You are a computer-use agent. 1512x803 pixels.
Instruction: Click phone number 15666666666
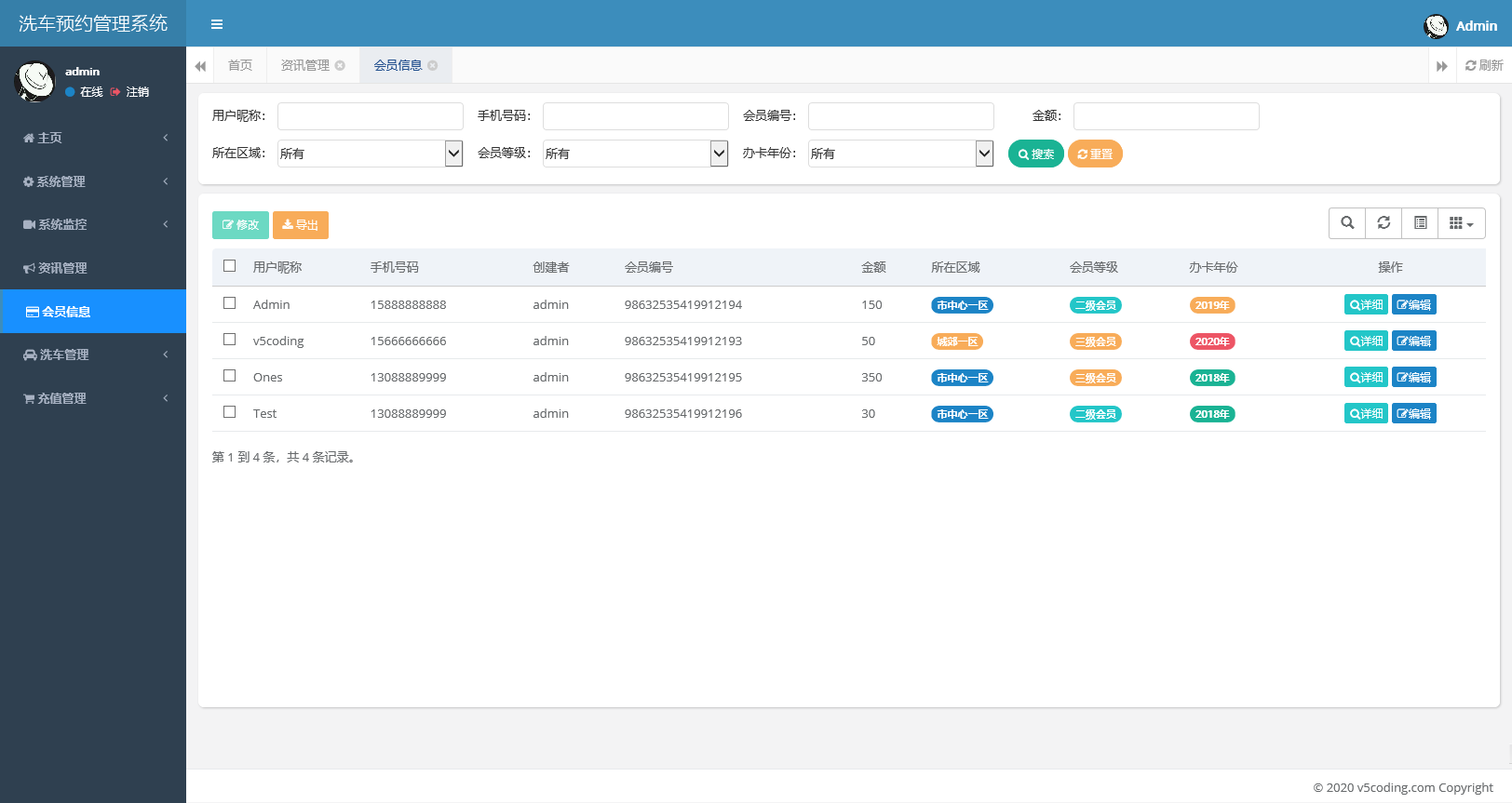click(408, 341)
